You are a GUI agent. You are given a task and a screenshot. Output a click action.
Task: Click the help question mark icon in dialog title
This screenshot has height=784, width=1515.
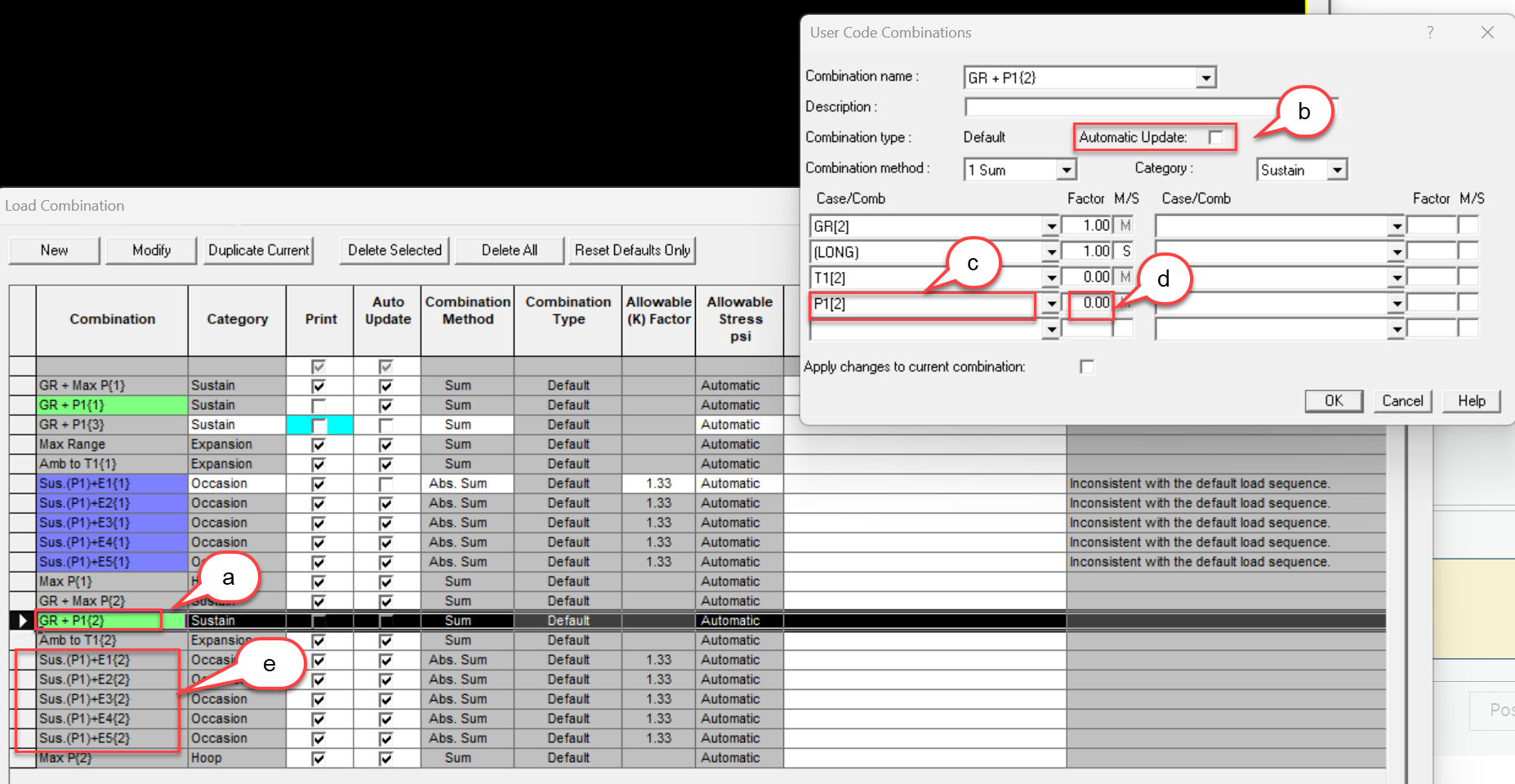point(1429,33)
